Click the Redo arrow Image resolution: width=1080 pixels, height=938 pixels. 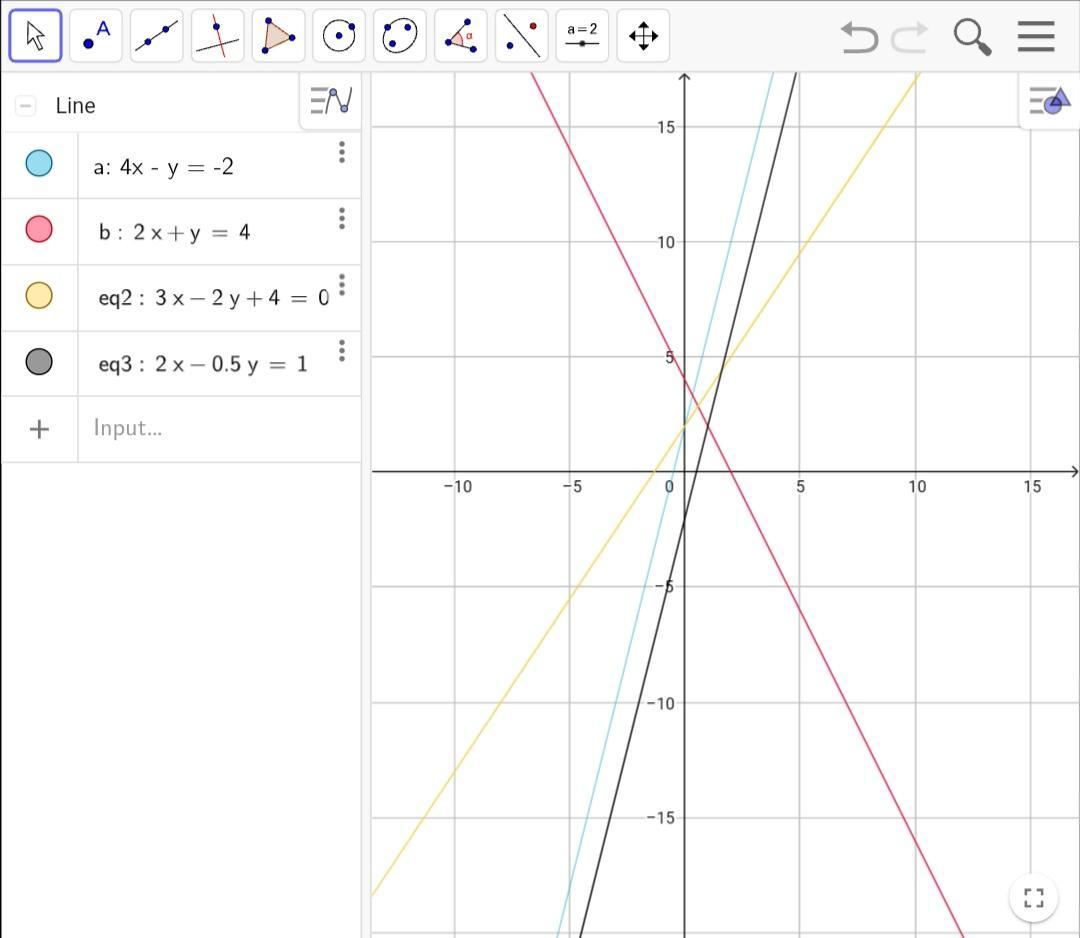tap(909, 37)
